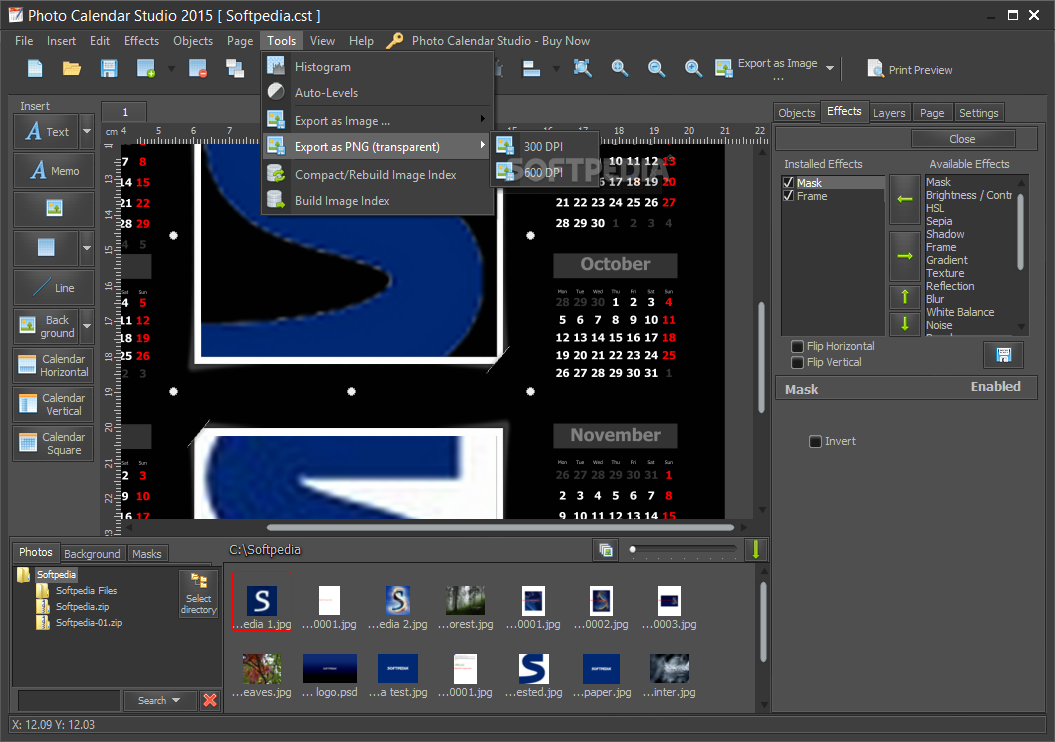Image resolution: width=1055 pixels, height=742 pixels.
Task: Click the Duplicate page toolbar icon
Action: pos(235,69)
